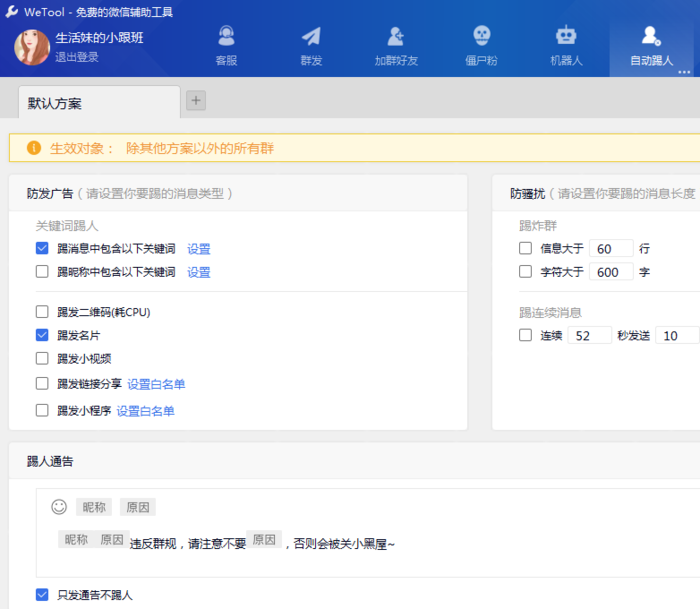Add a new plan with plus button

click(x=196, y=100)
